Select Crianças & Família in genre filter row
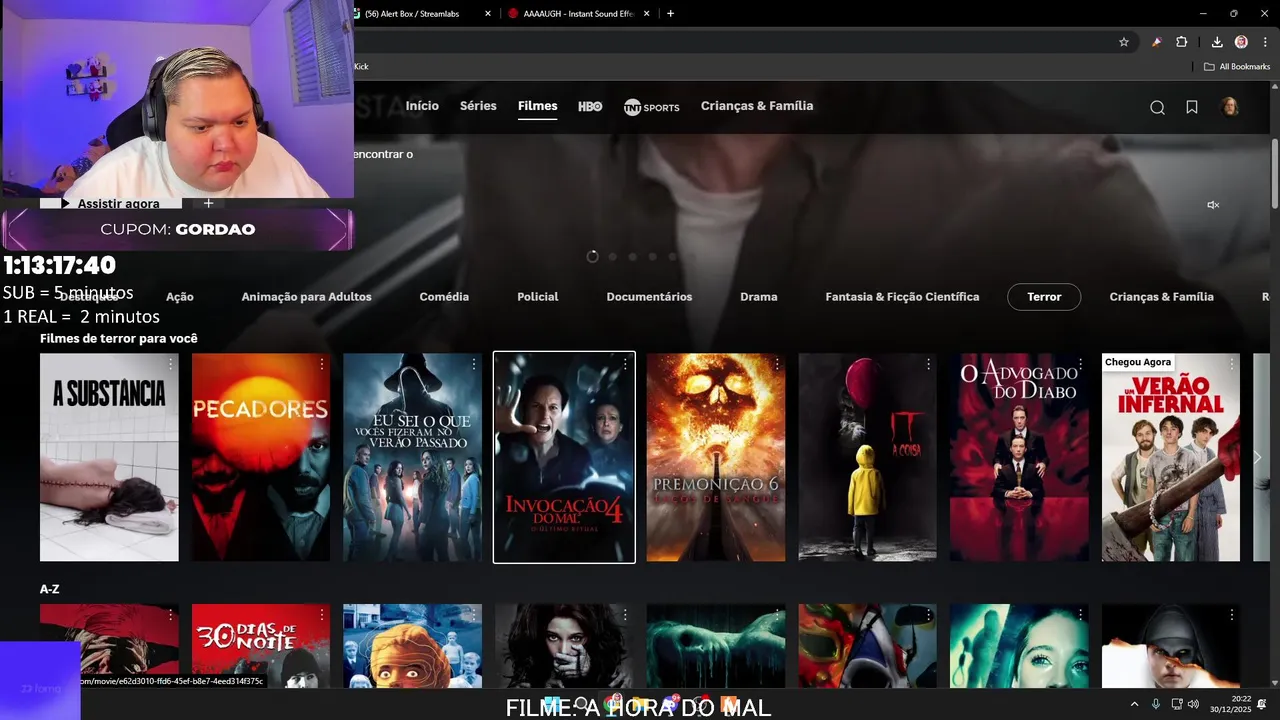This screenshot has height=720, width=1280. (1161, 297)
